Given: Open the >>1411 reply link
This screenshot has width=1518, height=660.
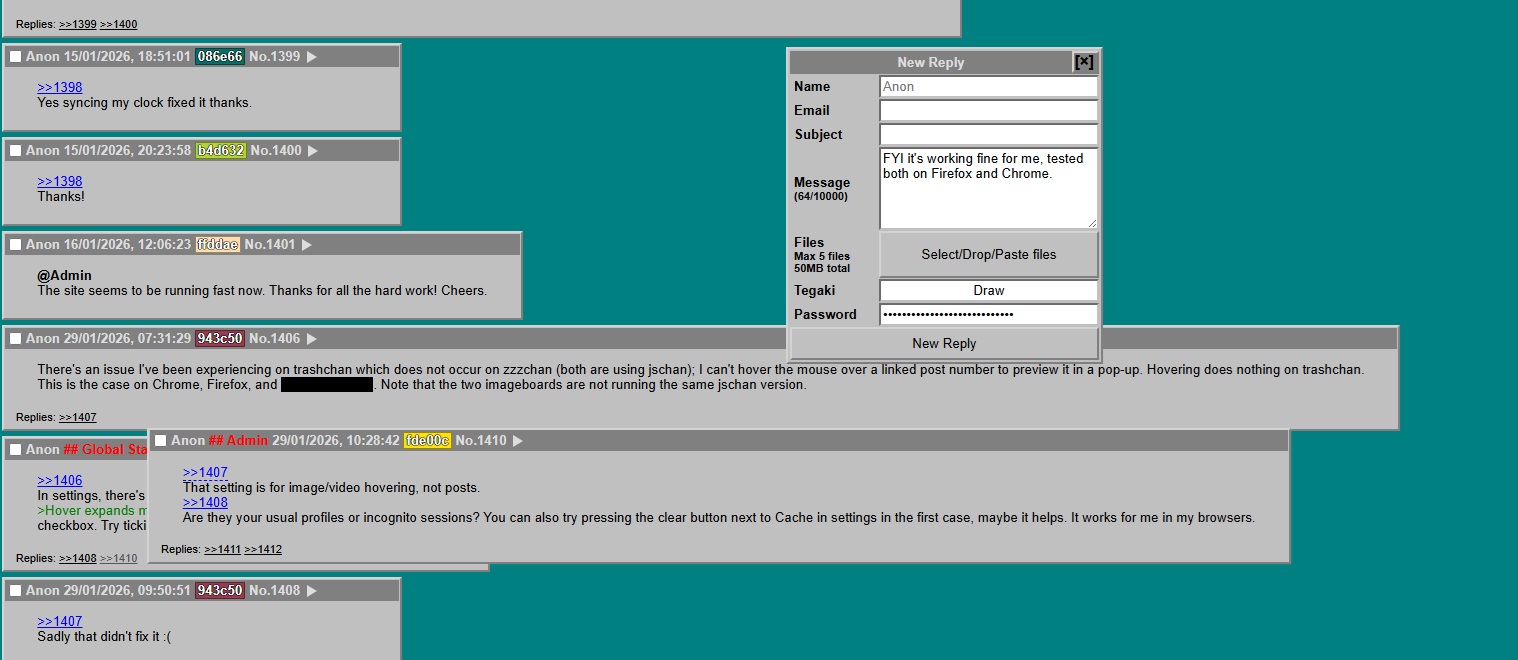Looking at the screenshot, I should click(x=222, y=549).
